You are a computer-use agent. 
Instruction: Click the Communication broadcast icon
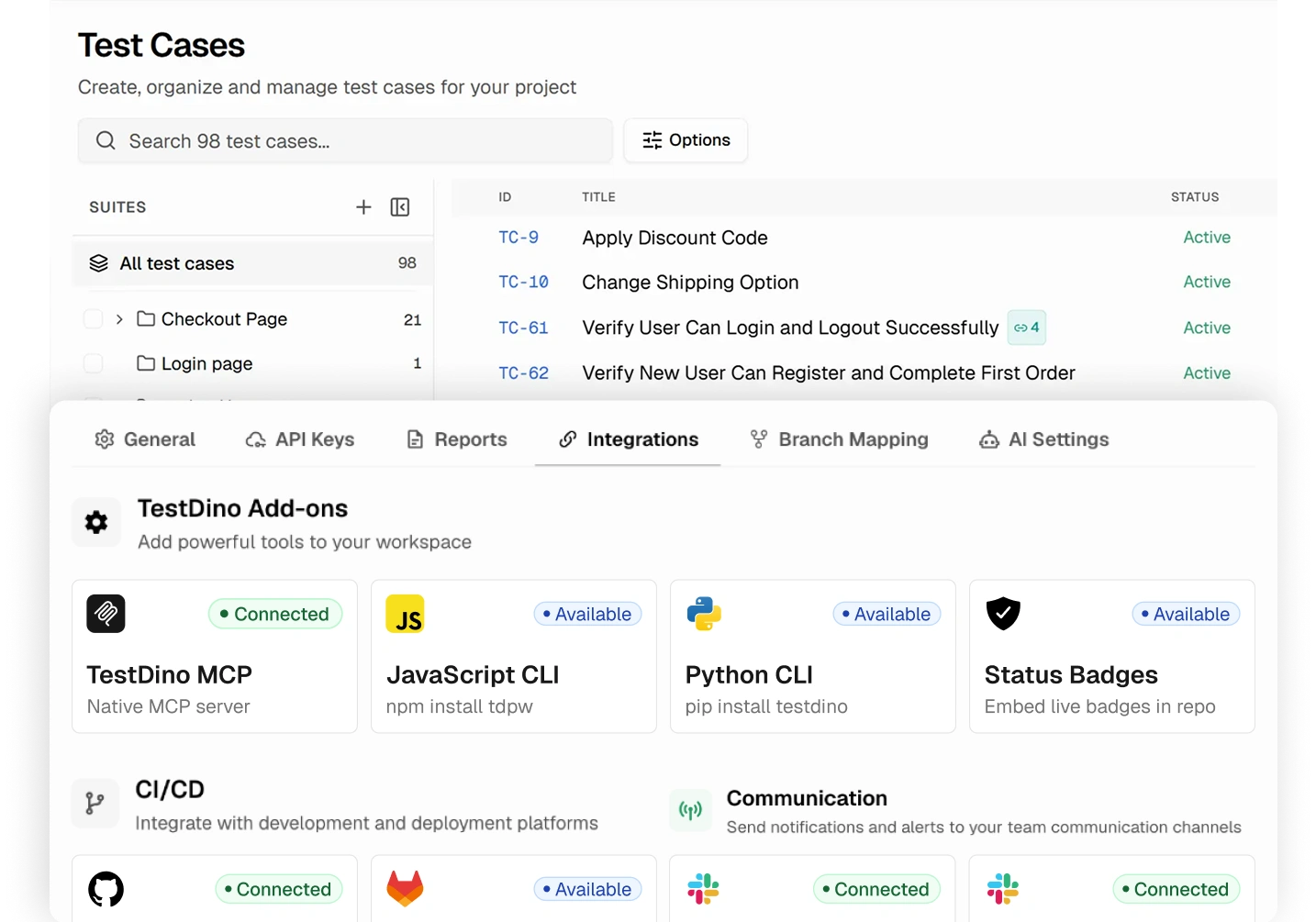tap(690, 810)
